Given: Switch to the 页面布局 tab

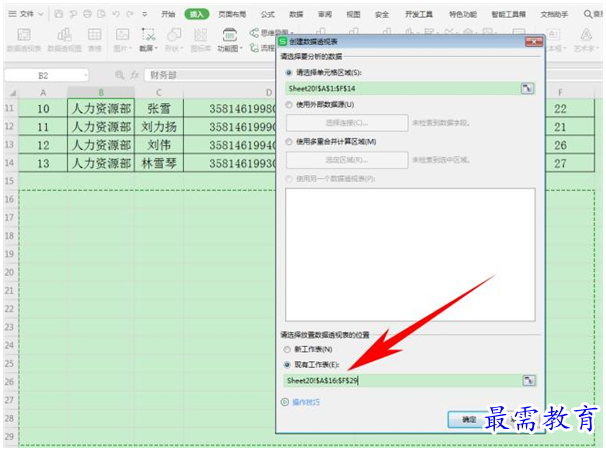Looking at the screenshot, I should click(232, 14).
